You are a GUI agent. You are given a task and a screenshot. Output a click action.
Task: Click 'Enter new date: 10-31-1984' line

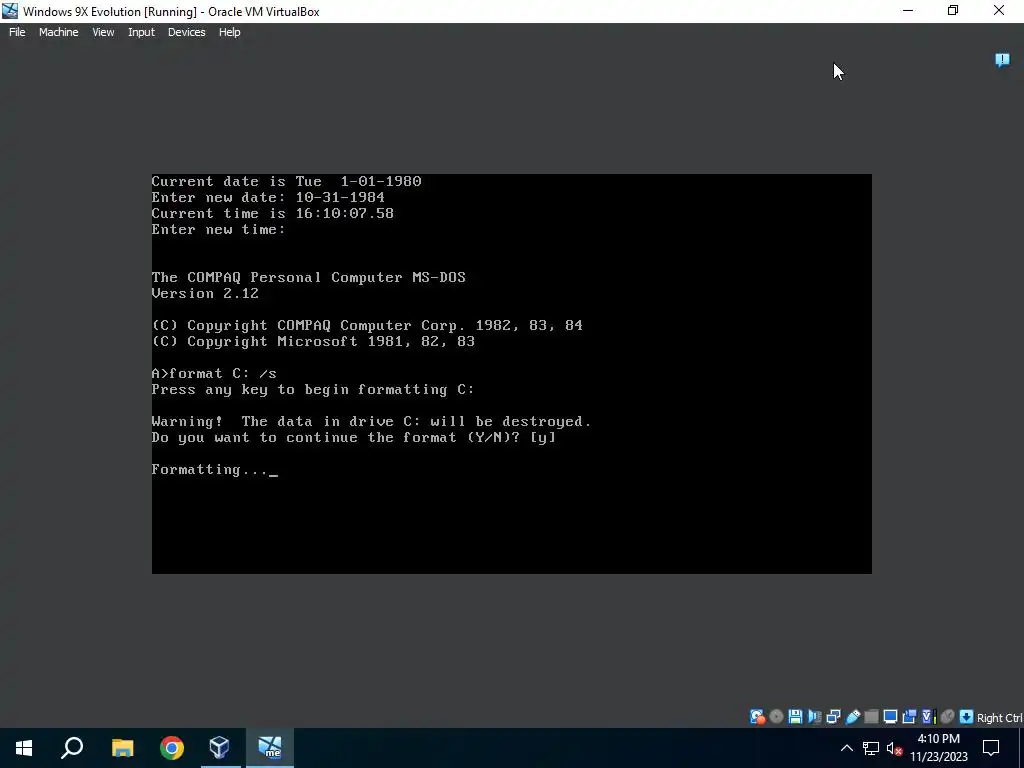coord(268,197)
